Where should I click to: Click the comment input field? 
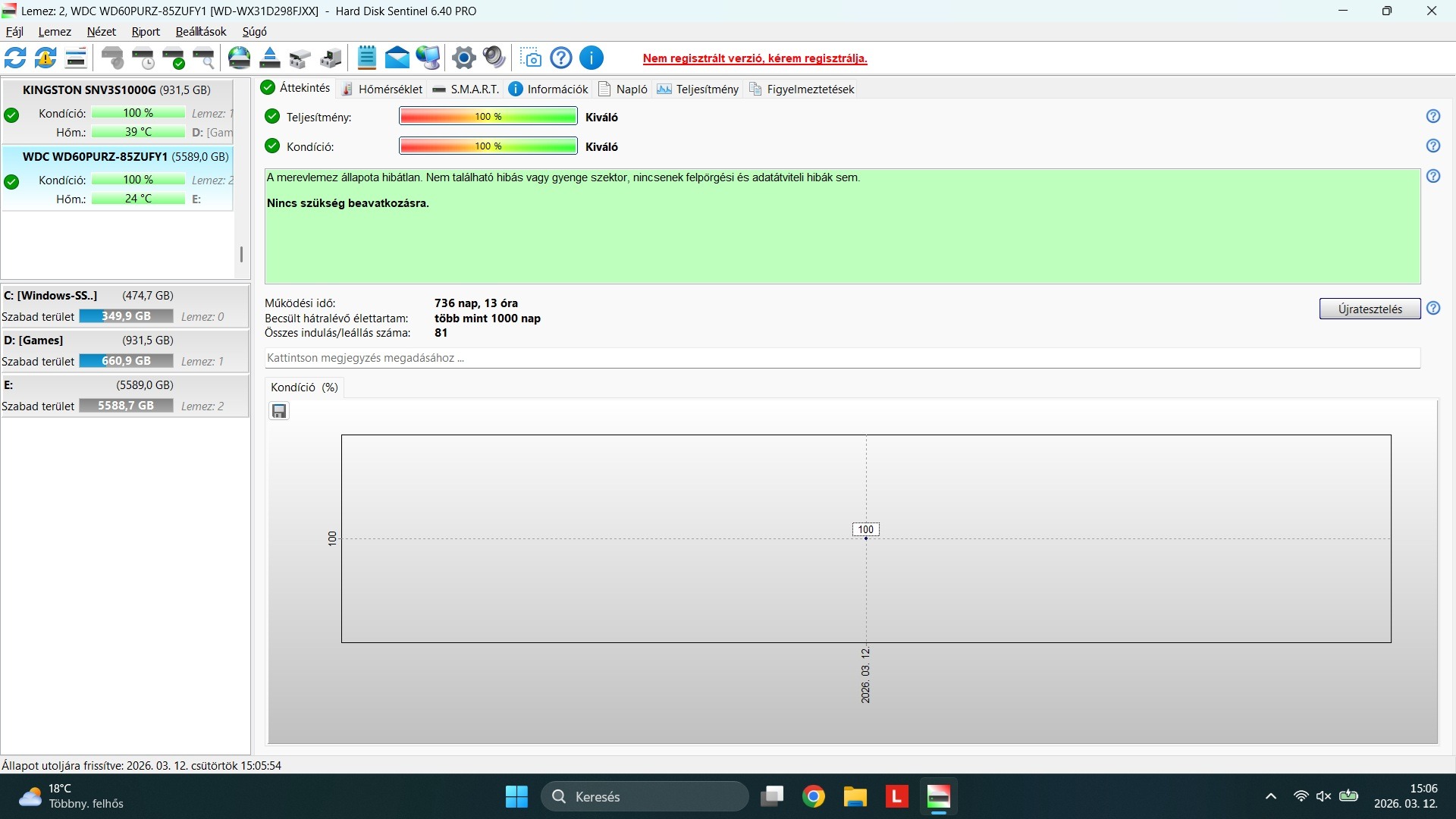click(842, 358)
